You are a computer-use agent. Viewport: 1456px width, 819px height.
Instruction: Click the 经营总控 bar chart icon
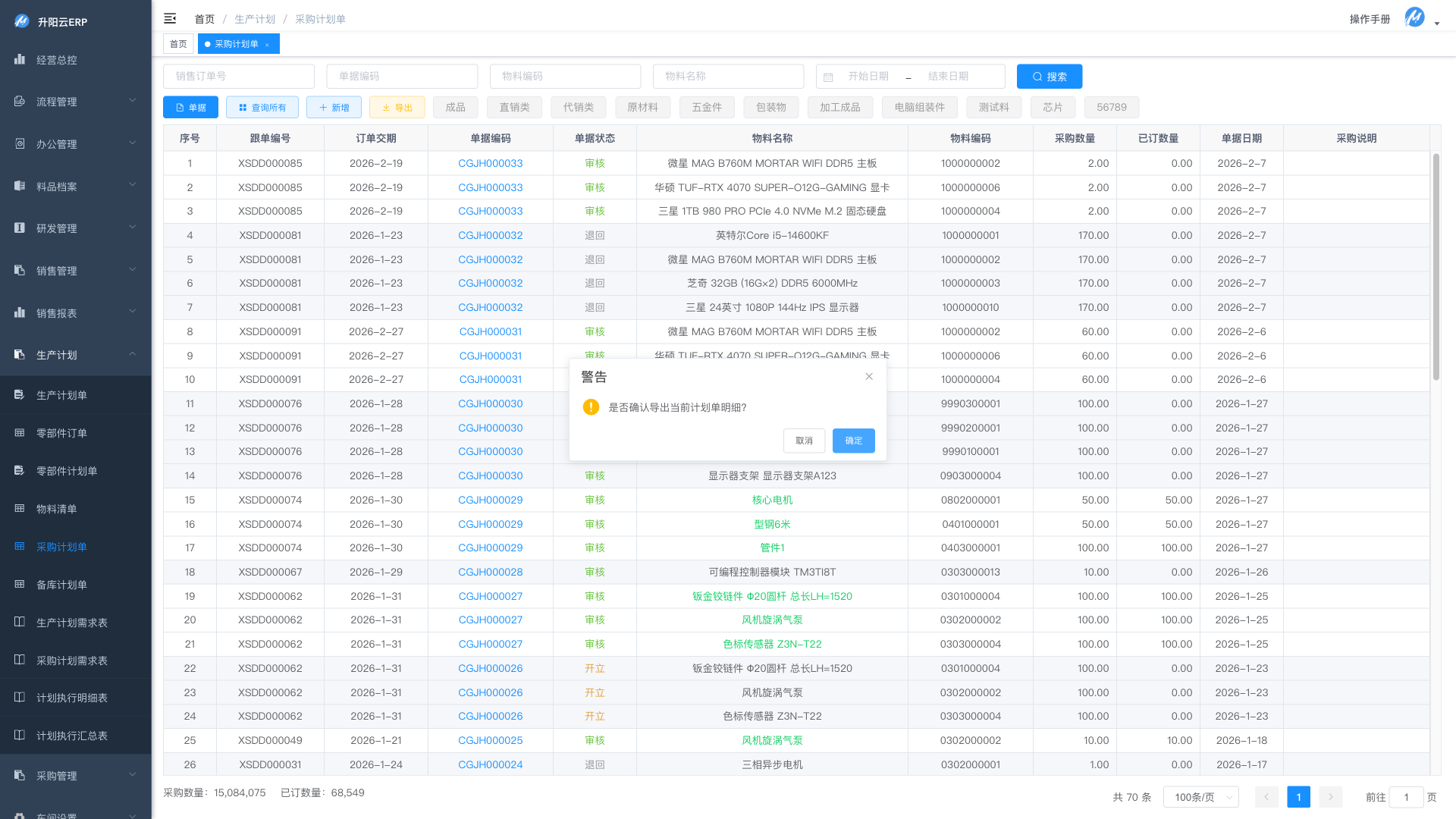tap(20, 59)
